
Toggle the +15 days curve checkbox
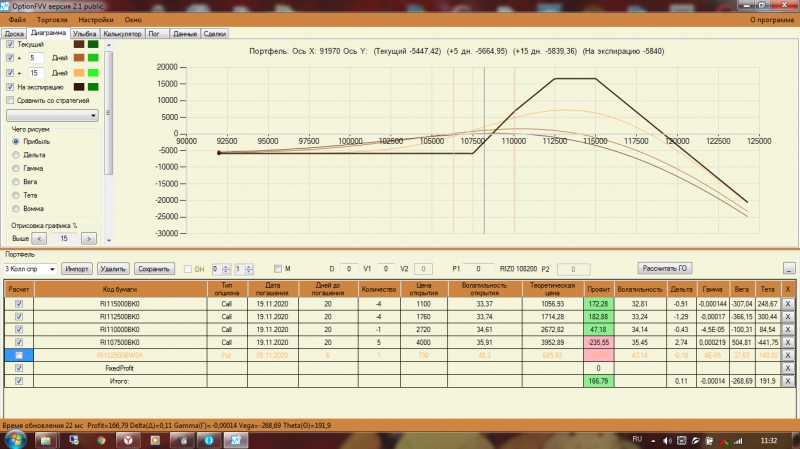click(x=10, y=72)
